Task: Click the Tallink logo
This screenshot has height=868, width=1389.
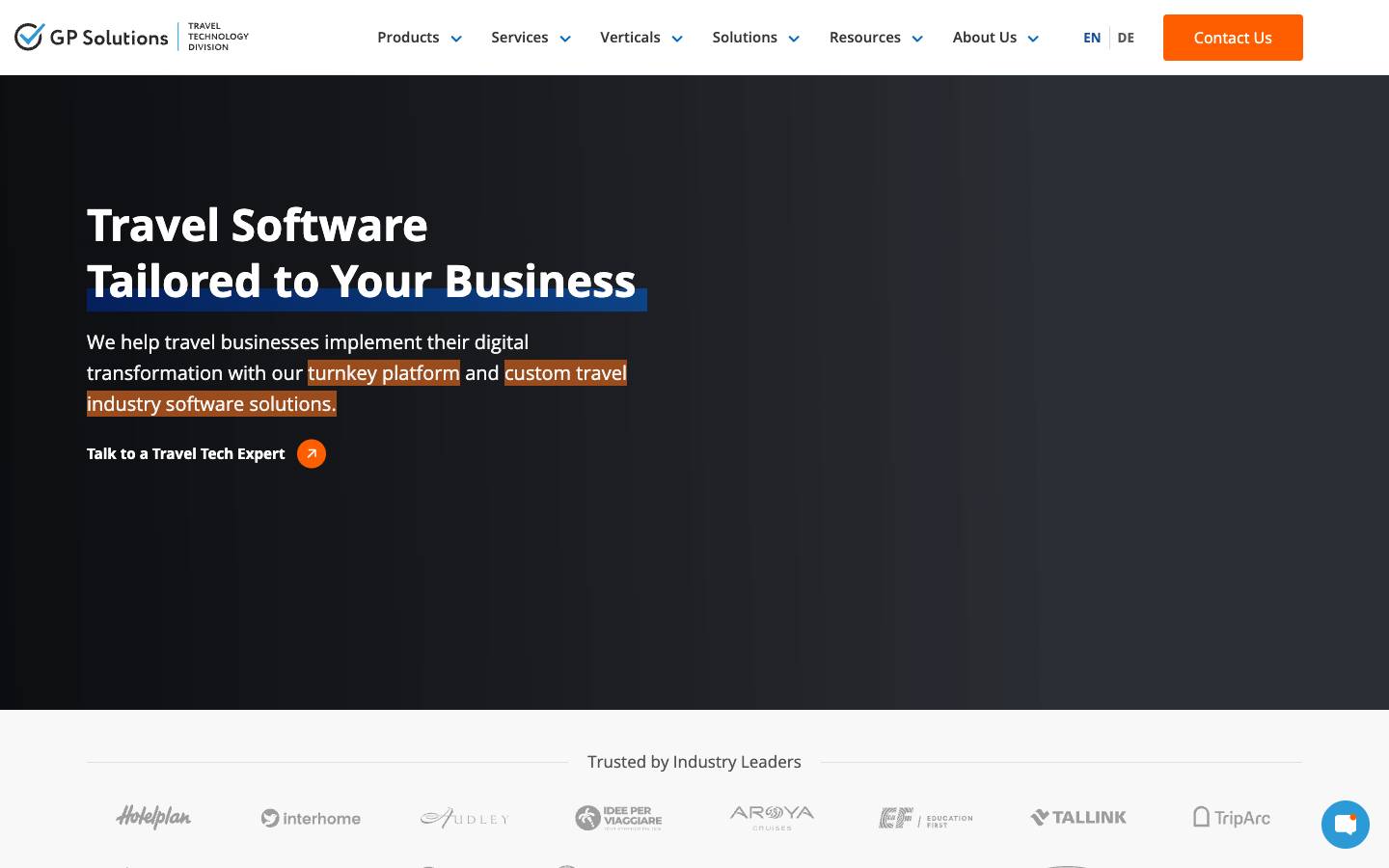Action: tap(1078, 818)
